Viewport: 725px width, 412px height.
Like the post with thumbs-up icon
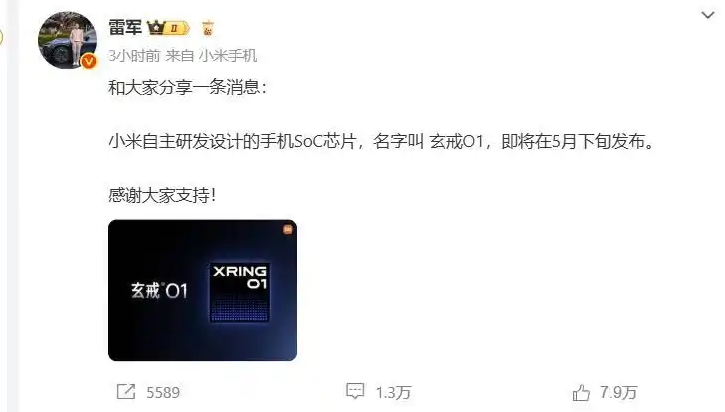(x=581, y=393)
